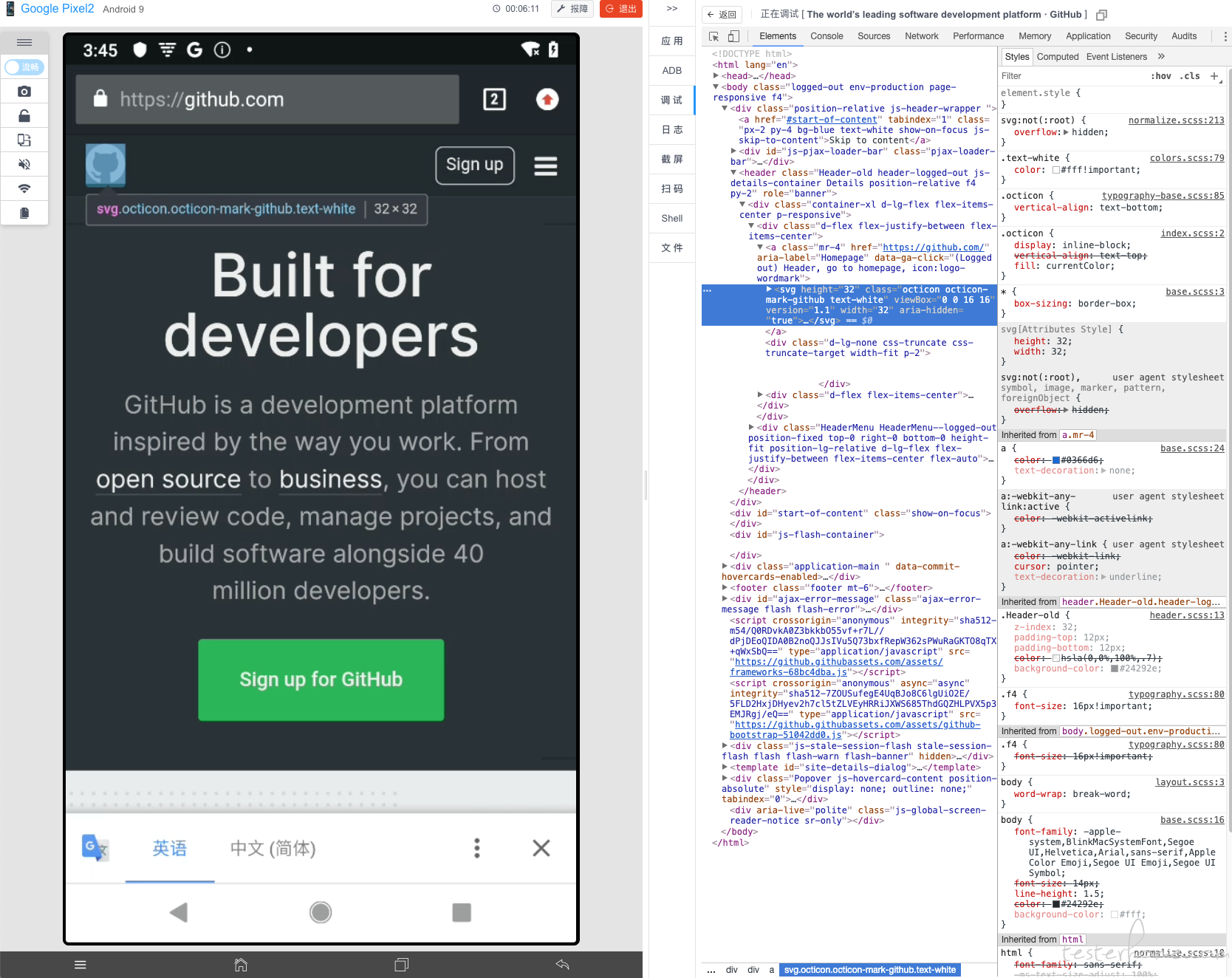This screenshot has width=1232, height=978.
Task: Open the normalize.scss:213 source link
Action: [x=1176, y=120]
